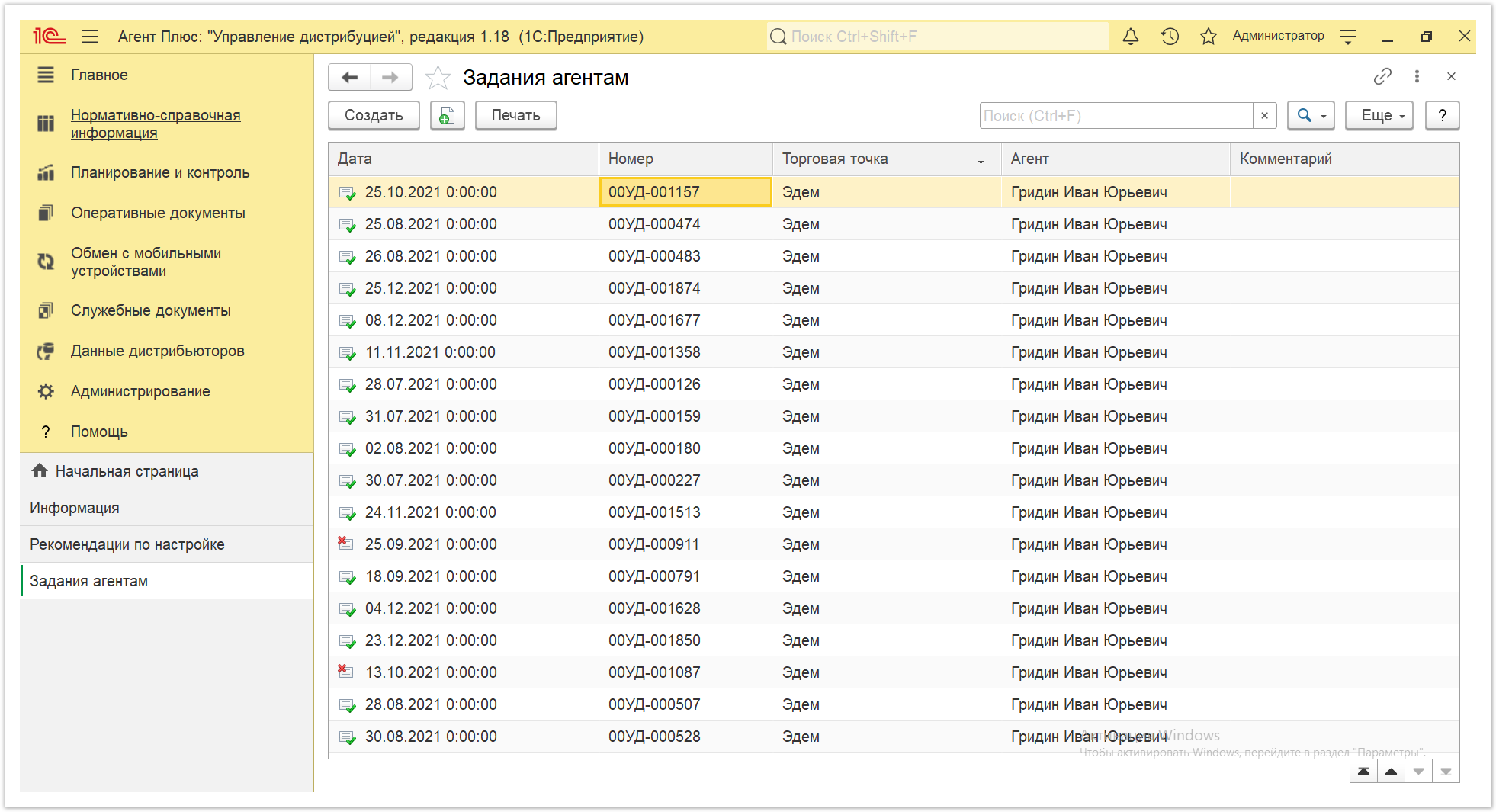Open help with the question mark button
Screen dimensions: 1496x812
pos(1442,115)
